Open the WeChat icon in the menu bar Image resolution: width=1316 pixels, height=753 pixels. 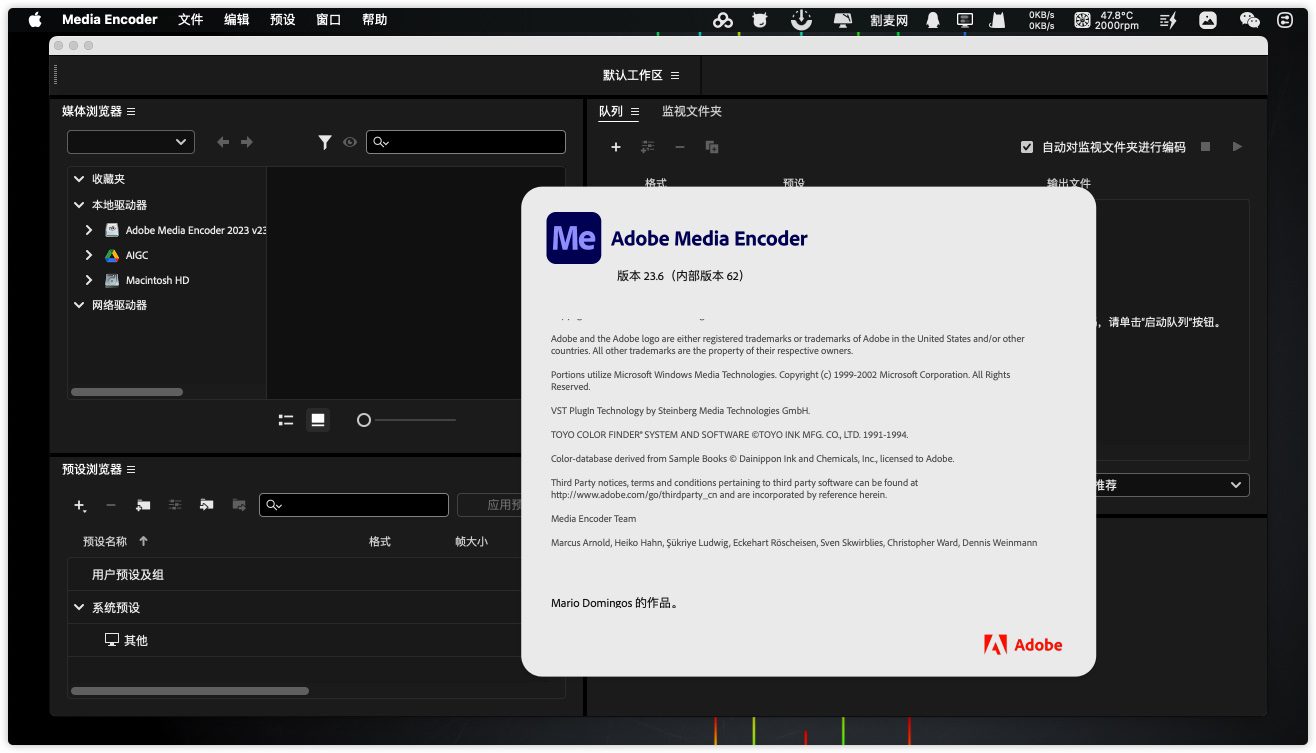click(x=1249, y=20)
